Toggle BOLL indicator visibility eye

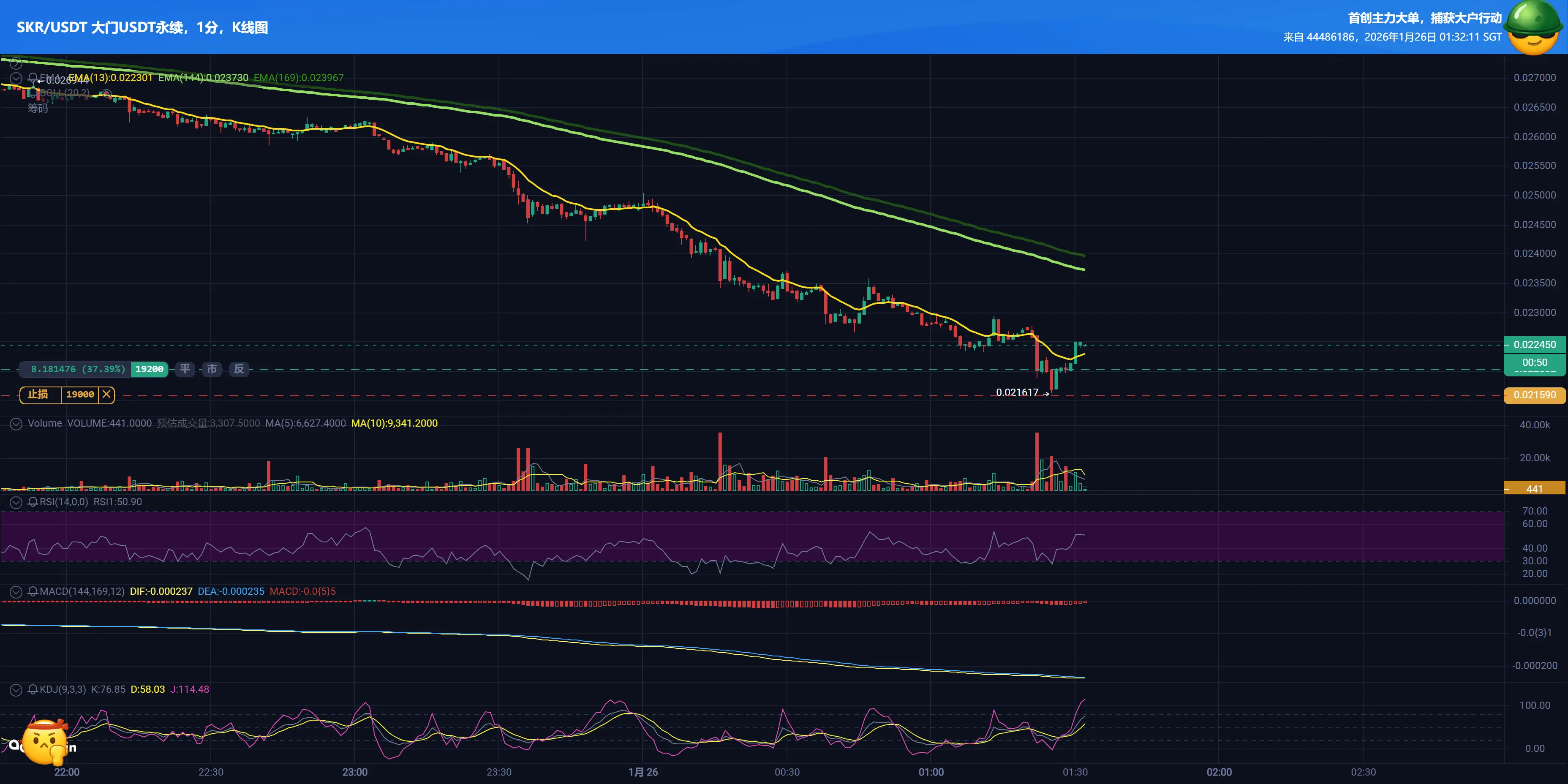click(106, 93)
